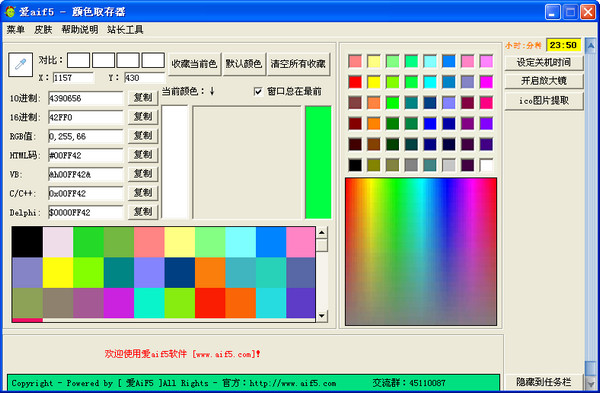The image size is (600, 393).
Task: Pick orange swatch in preset palette fourth row
Action: 374,124
